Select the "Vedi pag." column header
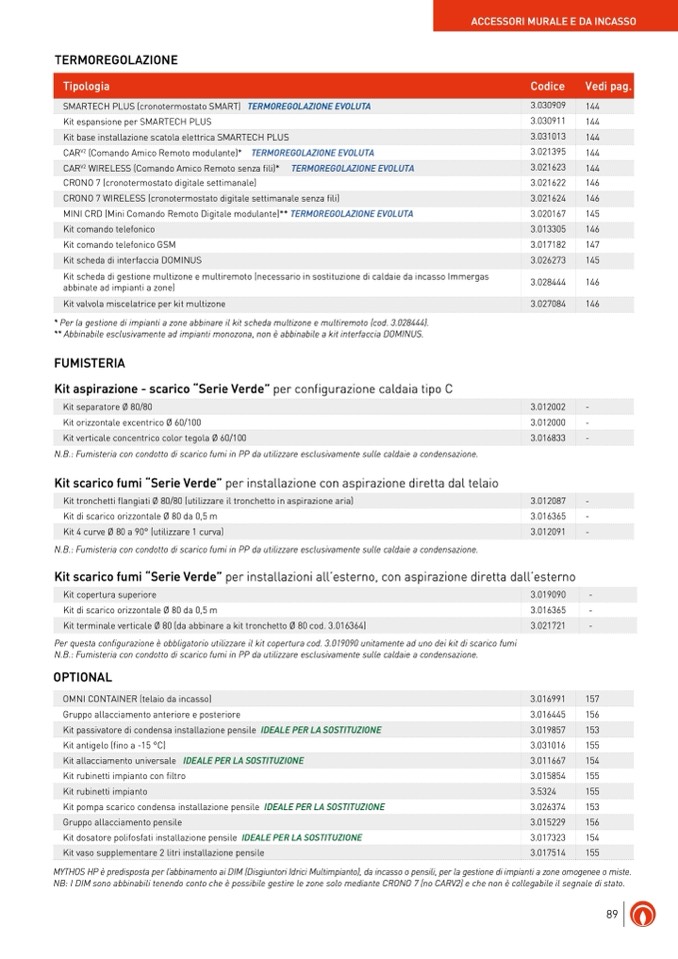Screen dimensions: 678x959 [608, 86]
